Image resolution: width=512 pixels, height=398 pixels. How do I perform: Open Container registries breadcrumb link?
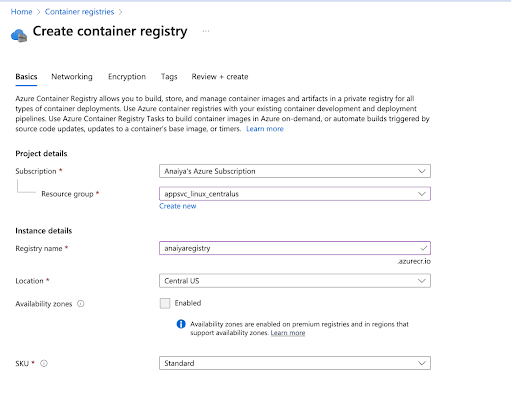coord(79,12)
